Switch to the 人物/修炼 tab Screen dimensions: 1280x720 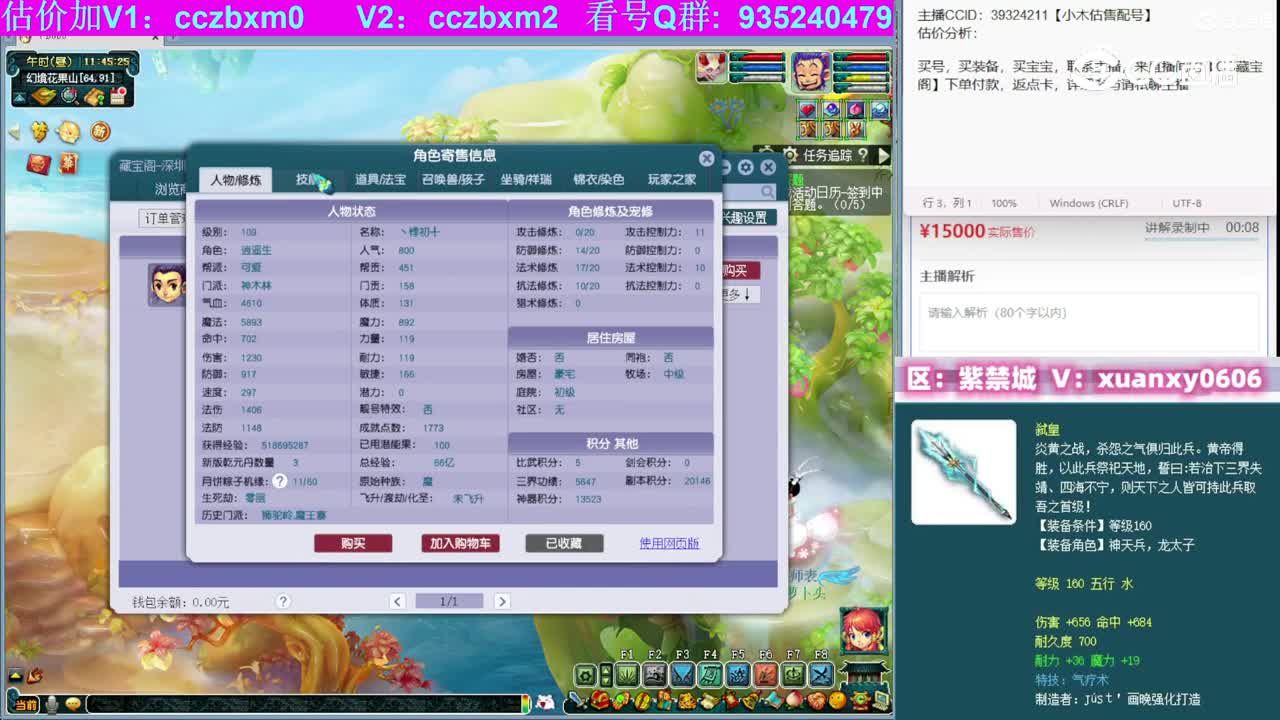coord(236,180)
